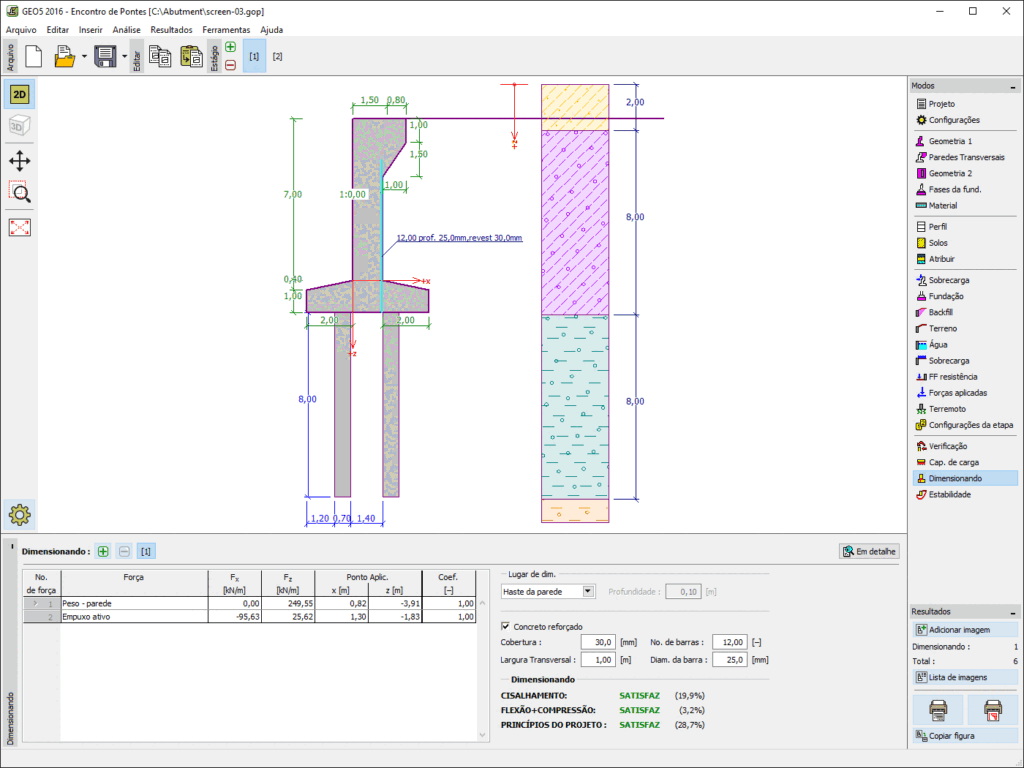
Task: Click the No. de barras input field
Action: point(729,642)
